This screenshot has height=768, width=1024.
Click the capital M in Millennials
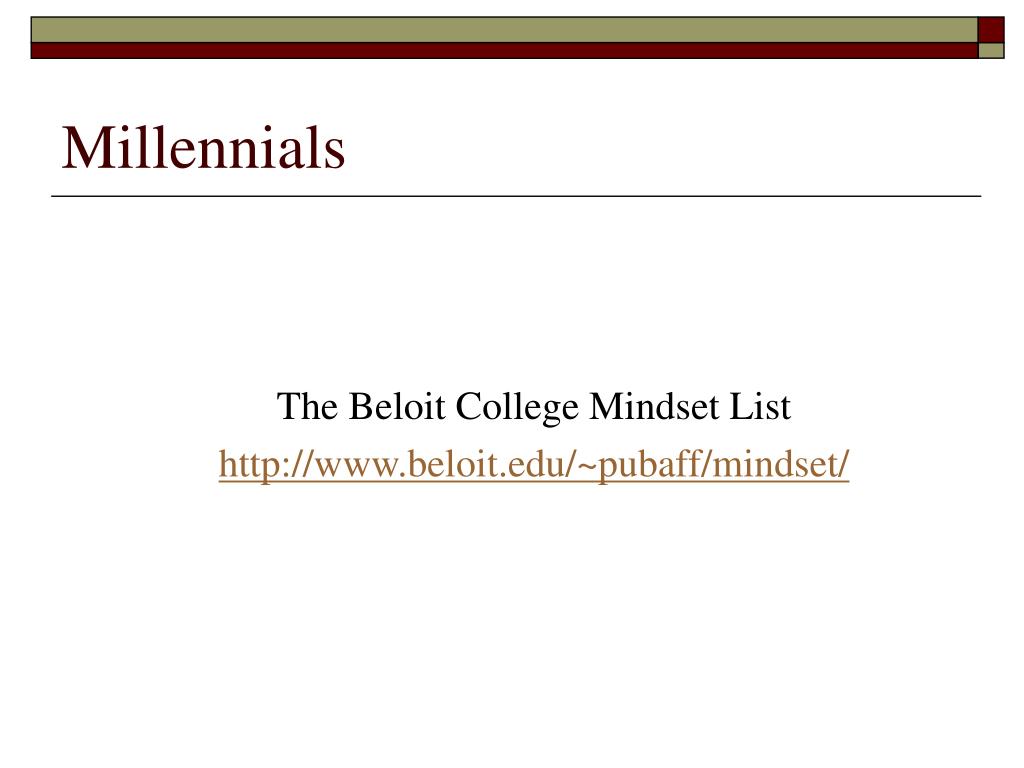point(88,148)
